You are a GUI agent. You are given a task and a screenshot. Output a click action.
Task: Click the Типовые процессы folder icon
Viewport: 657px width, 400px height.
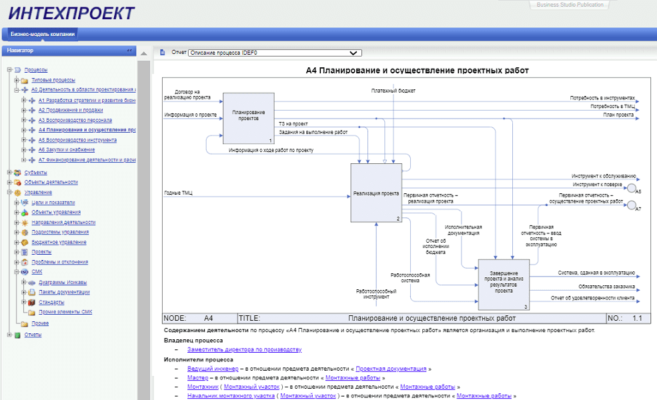(25, 80)
